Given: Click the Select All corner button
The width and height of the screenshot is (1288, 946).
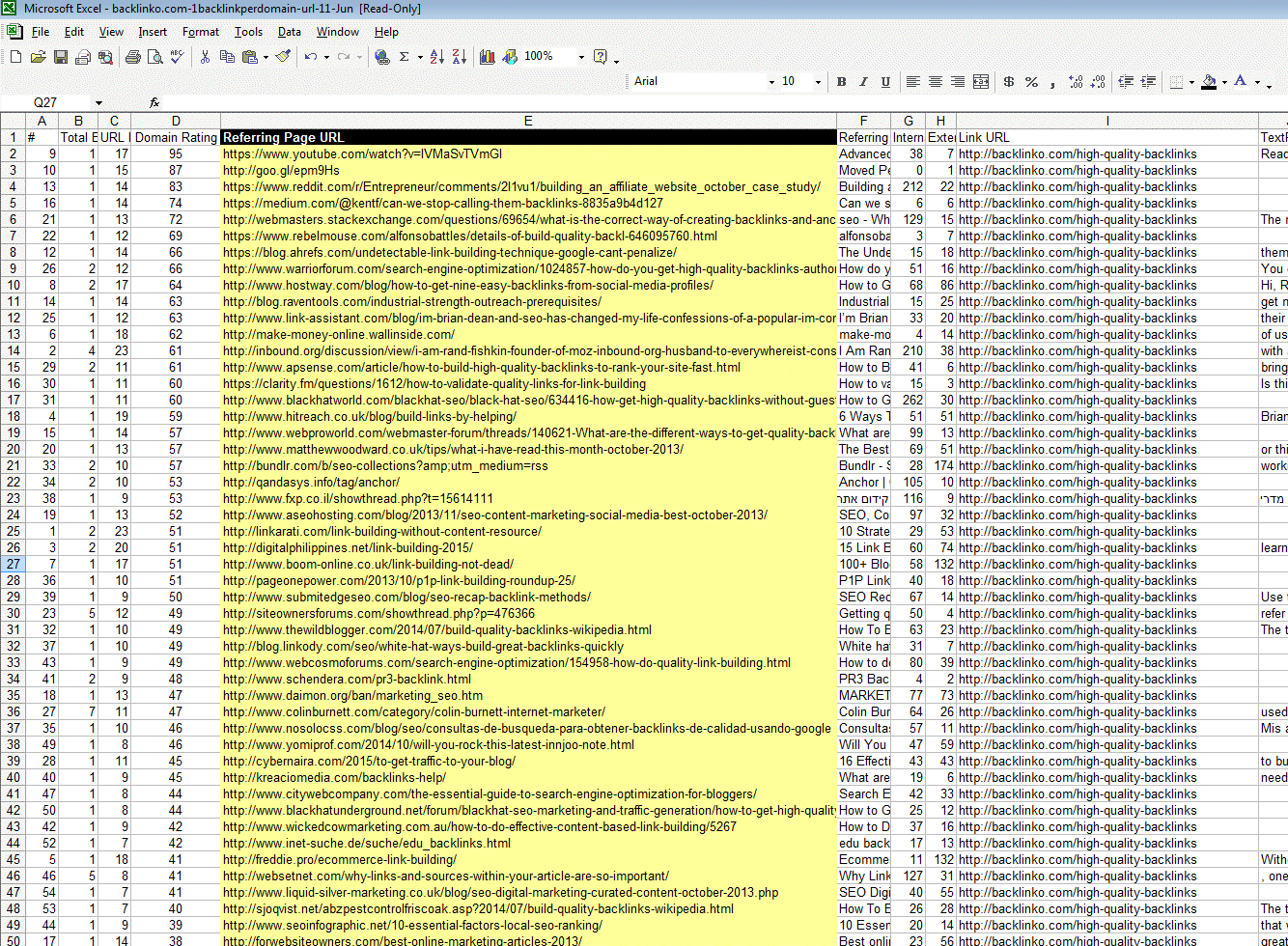Looking at the screenshot, I should (13, 121).
